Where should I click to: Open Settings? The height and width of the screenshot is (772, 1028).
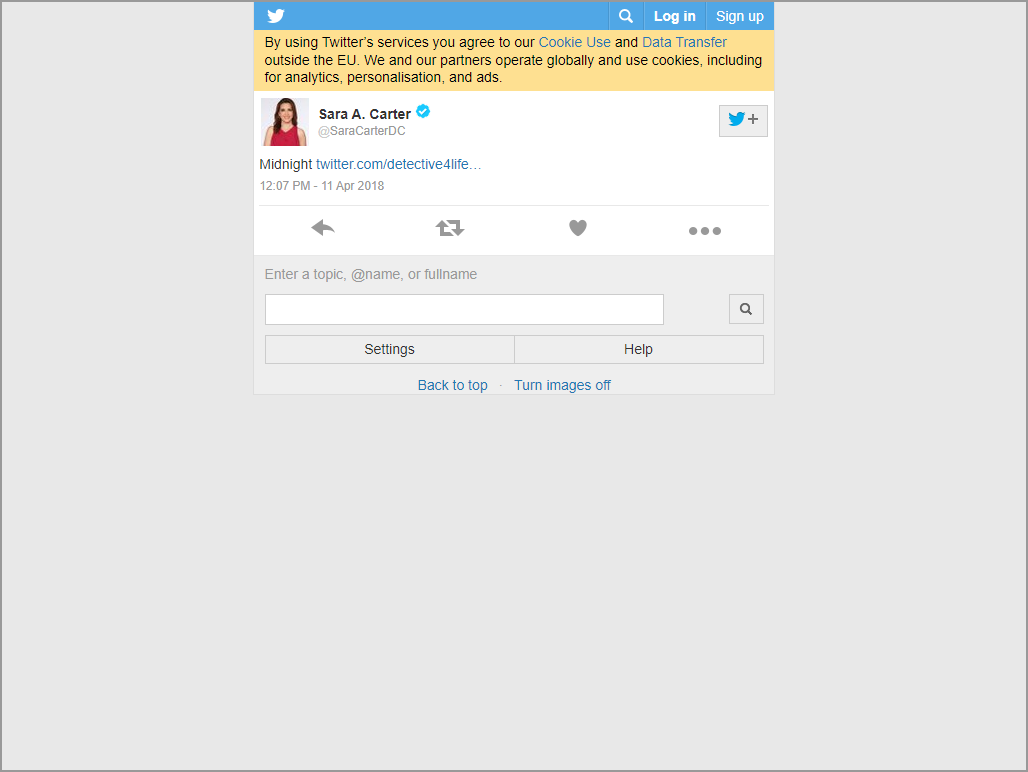389,349
